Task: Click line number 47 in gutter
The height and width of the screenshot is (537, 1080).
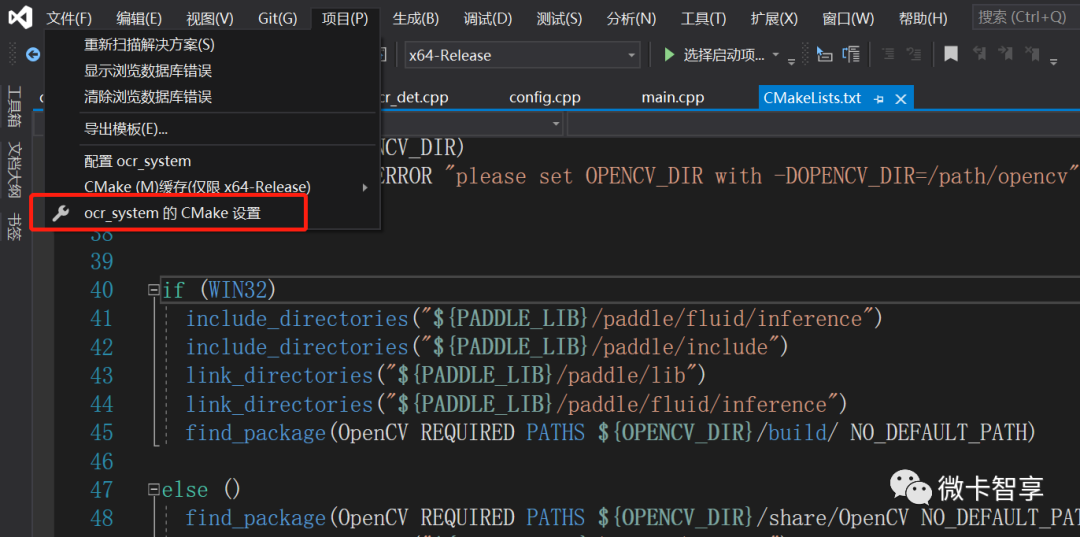Action: point(101,489)
